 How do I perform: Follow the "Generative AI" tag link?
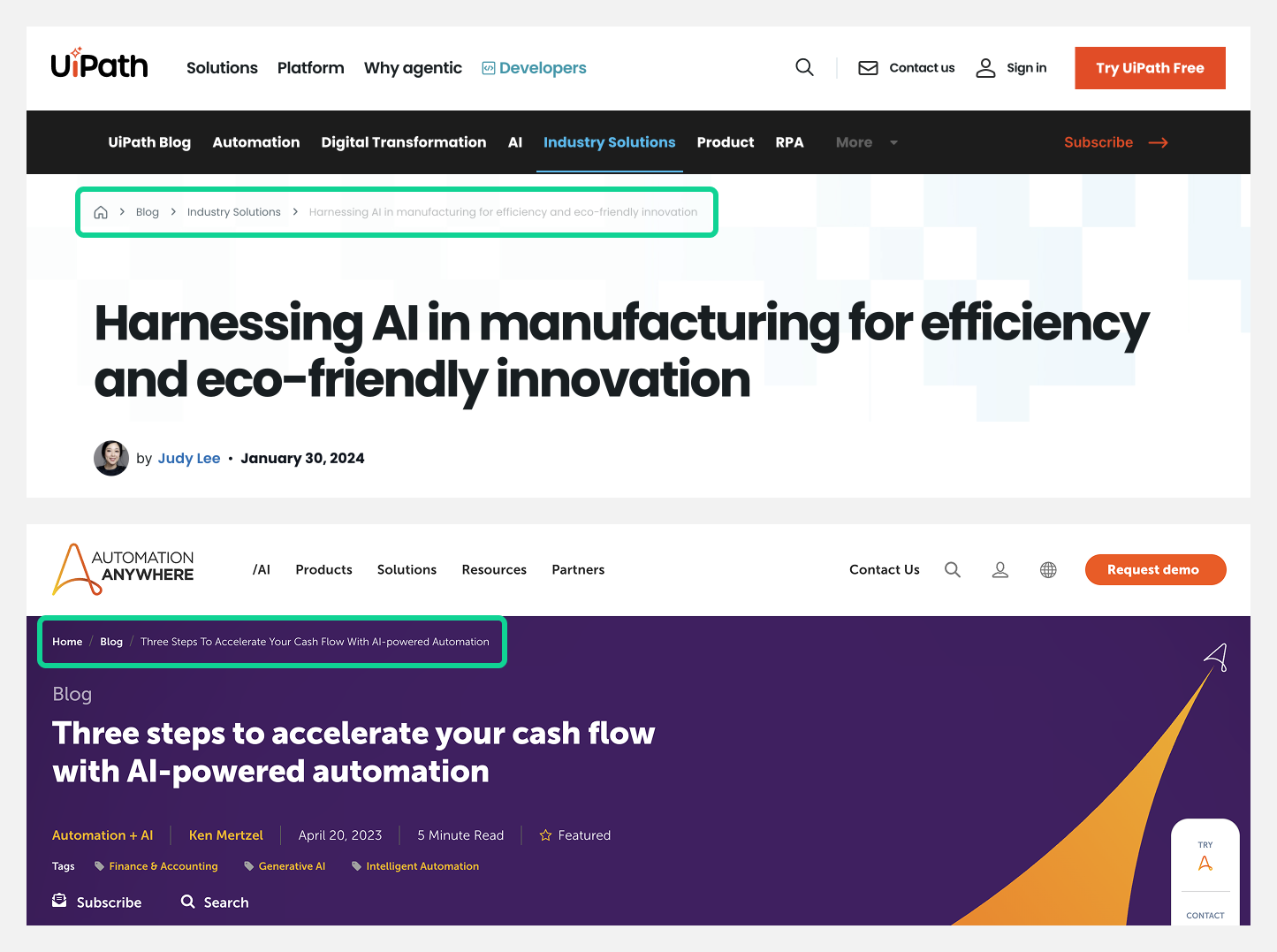coord(292,866)
